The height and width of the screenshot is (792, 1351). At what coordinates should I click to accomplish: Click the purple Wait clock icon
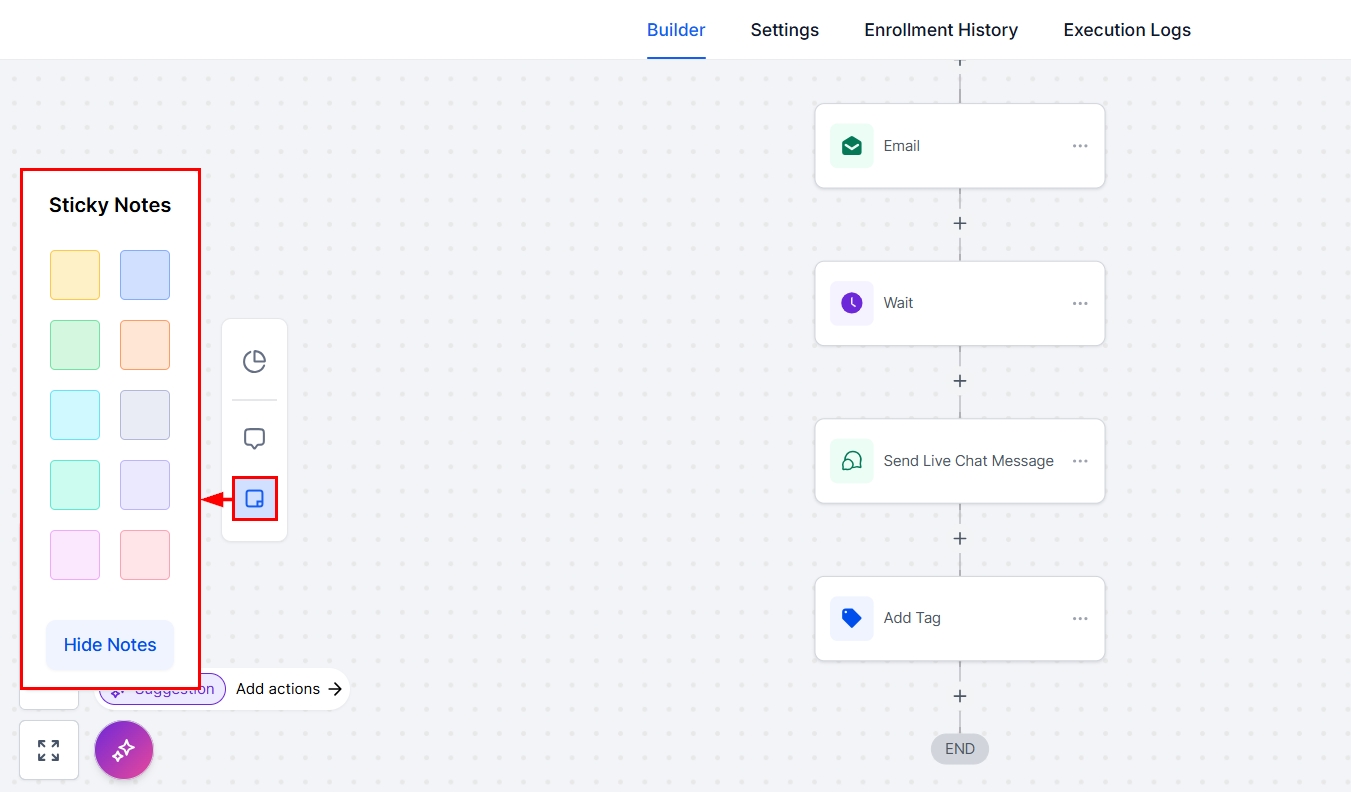pos(852,303)
